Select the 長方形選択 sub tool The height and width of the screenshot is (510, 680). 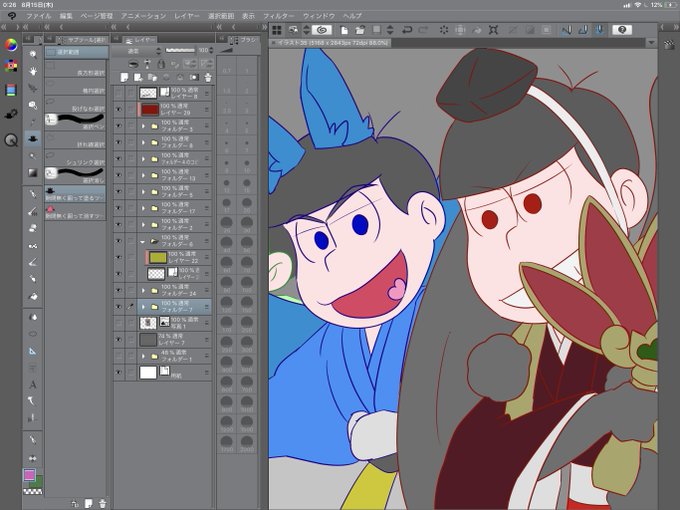(75, 69)
